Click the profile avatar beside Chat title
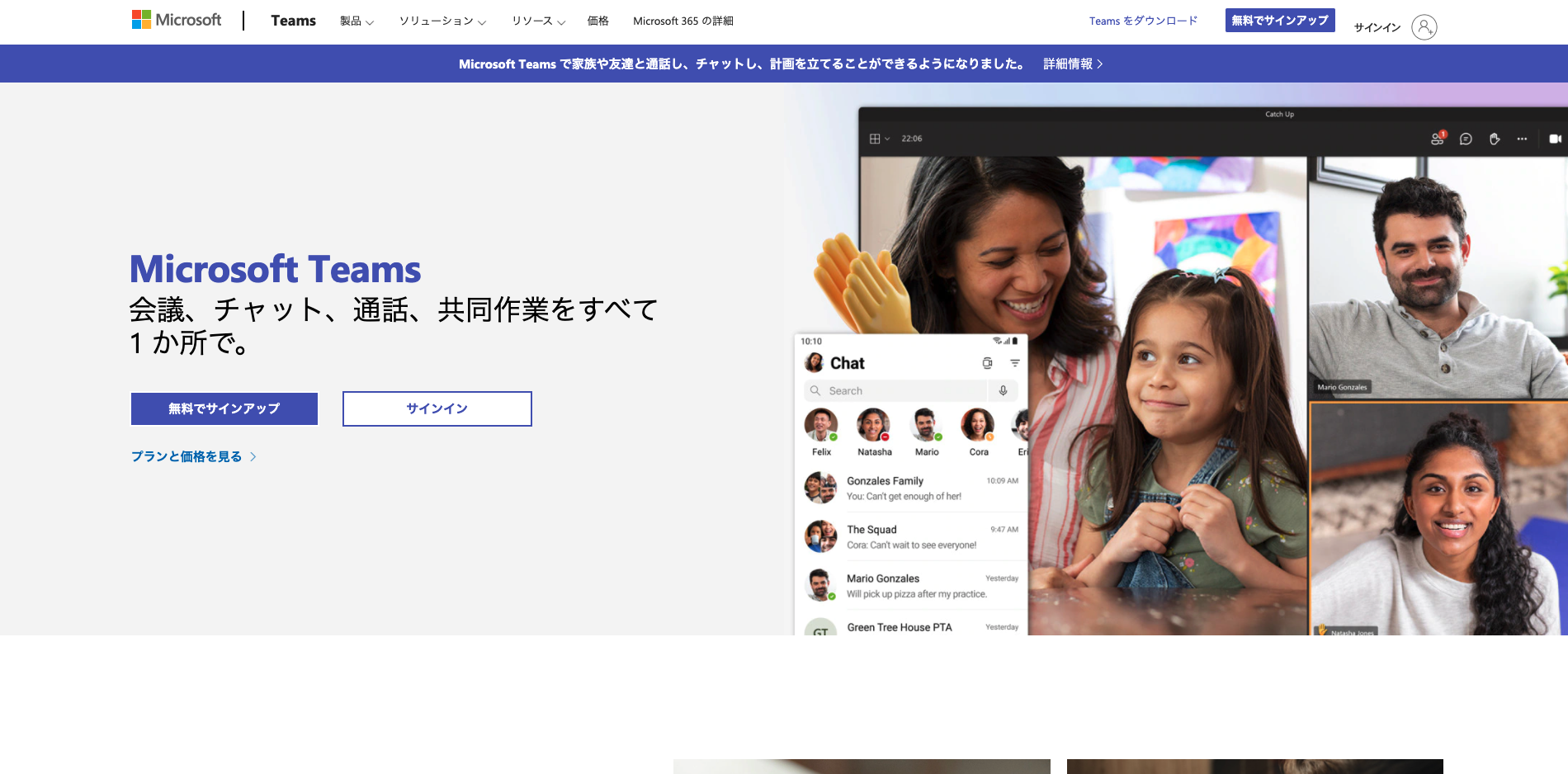Screen dimensions: 1568x774 point(815,363)
